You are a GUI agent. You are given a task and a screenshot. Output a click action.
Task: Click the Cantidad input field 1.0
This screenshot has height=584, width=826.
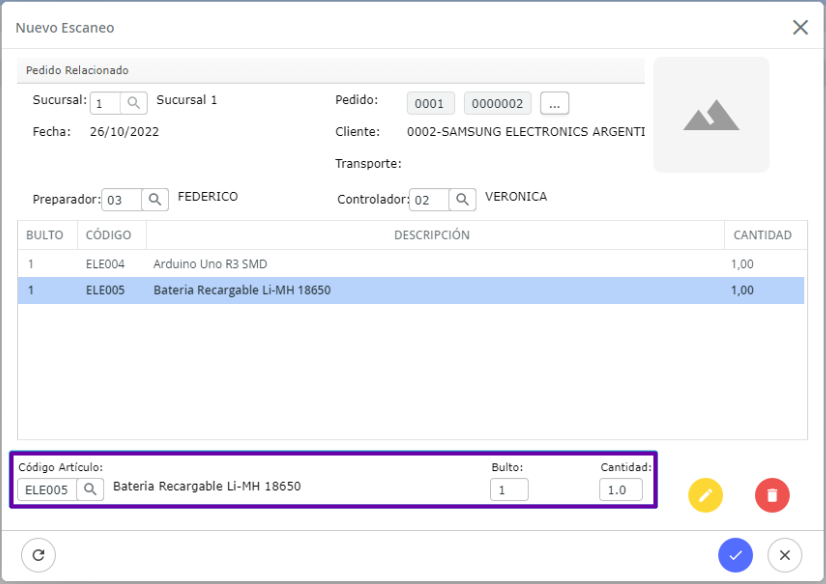pos(621,490)
